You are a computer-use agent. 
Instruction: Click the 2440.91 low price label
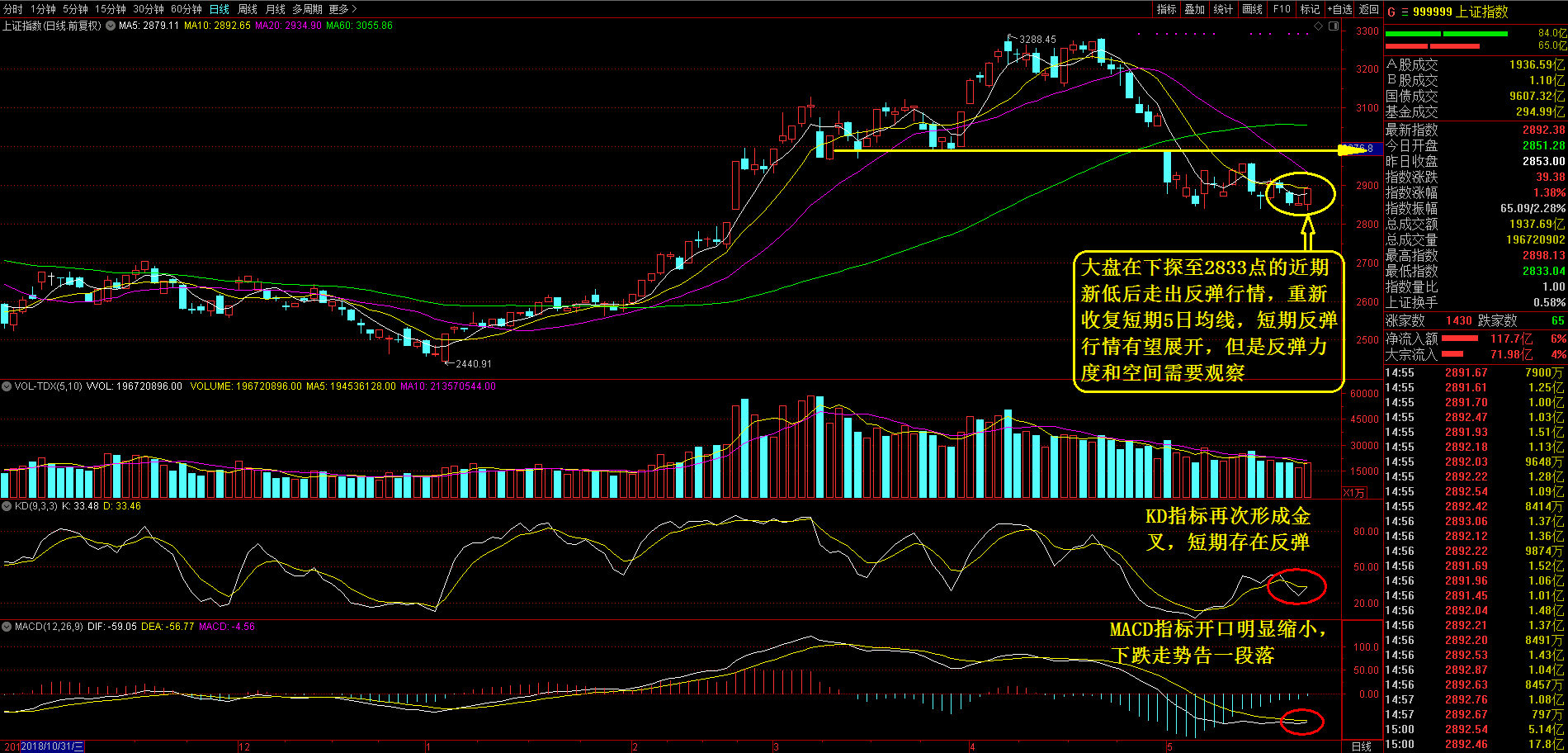(x=474, y=363)
